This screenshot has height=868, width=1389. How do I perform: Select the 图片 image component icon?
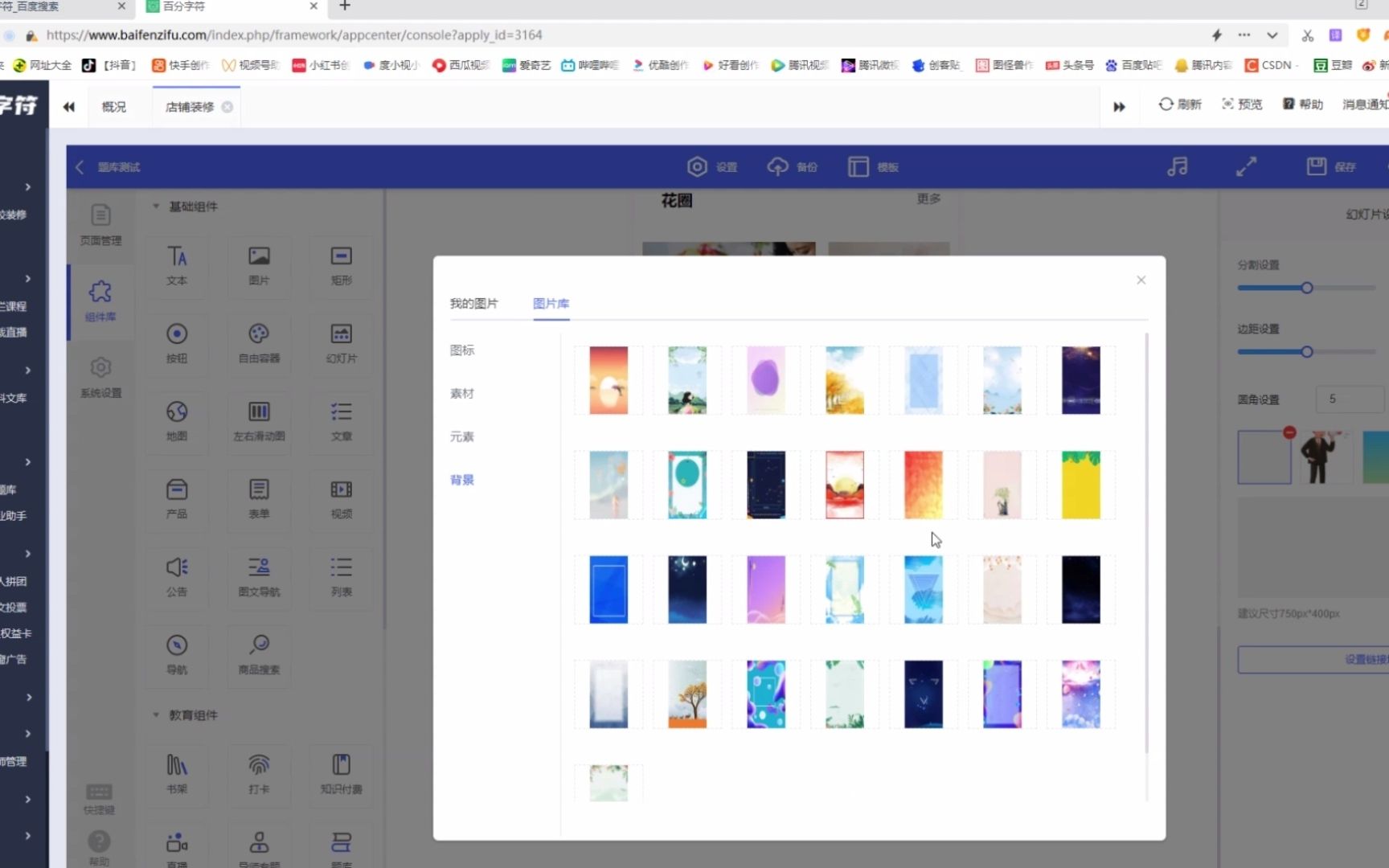259,265
